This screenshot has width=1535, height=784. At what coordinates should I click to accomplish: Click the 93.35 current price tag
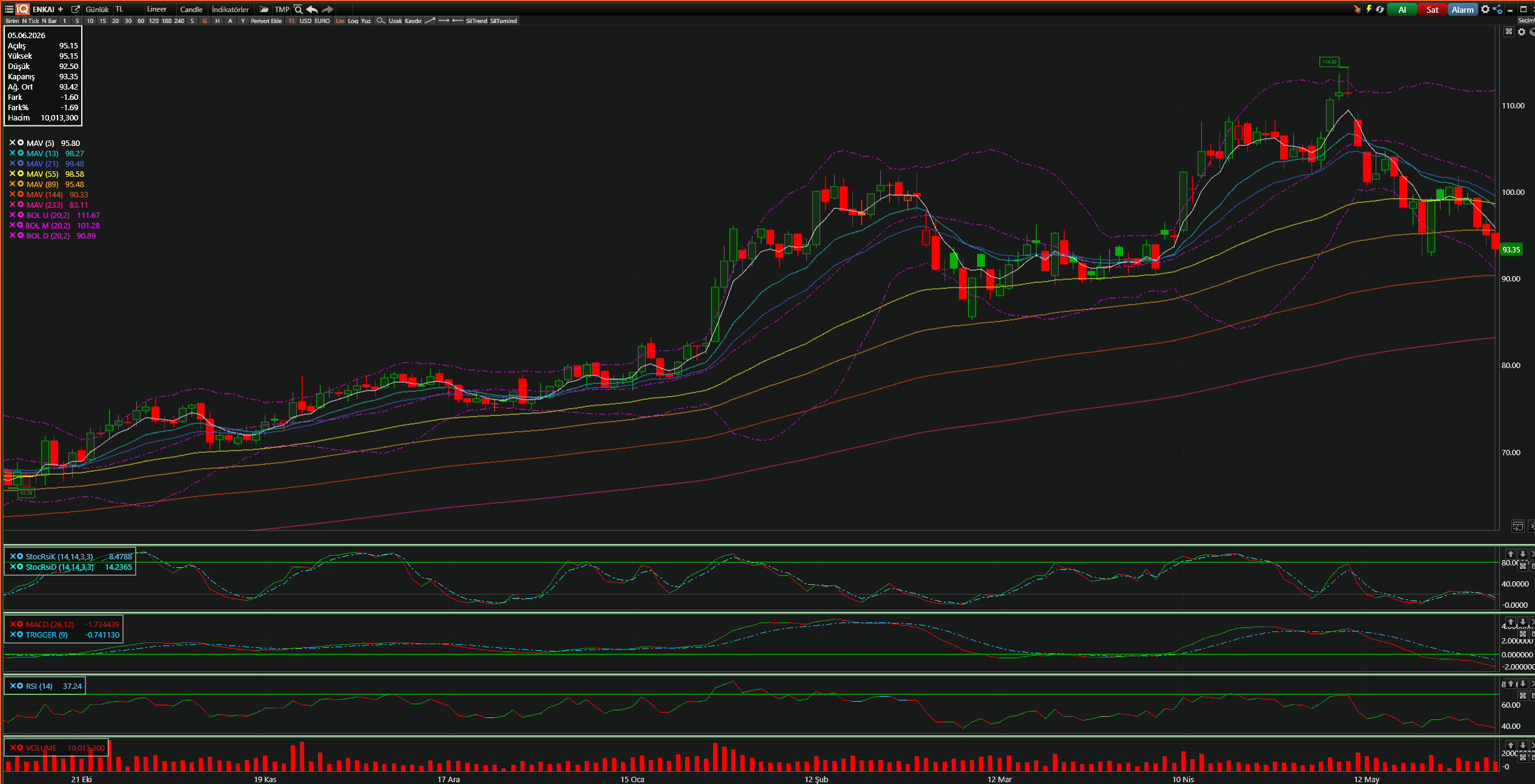pos(1511,249)
